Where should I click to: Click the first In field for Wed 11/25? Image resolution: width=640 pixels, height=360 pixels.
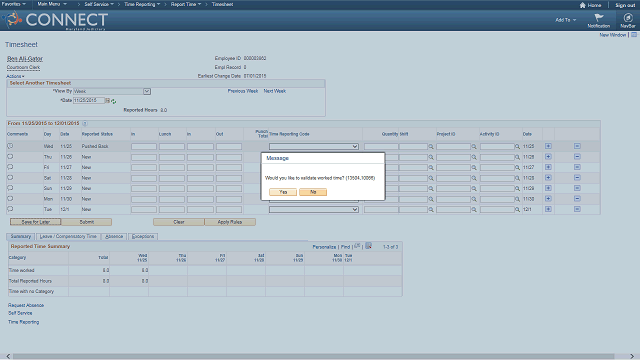point(144,147)
